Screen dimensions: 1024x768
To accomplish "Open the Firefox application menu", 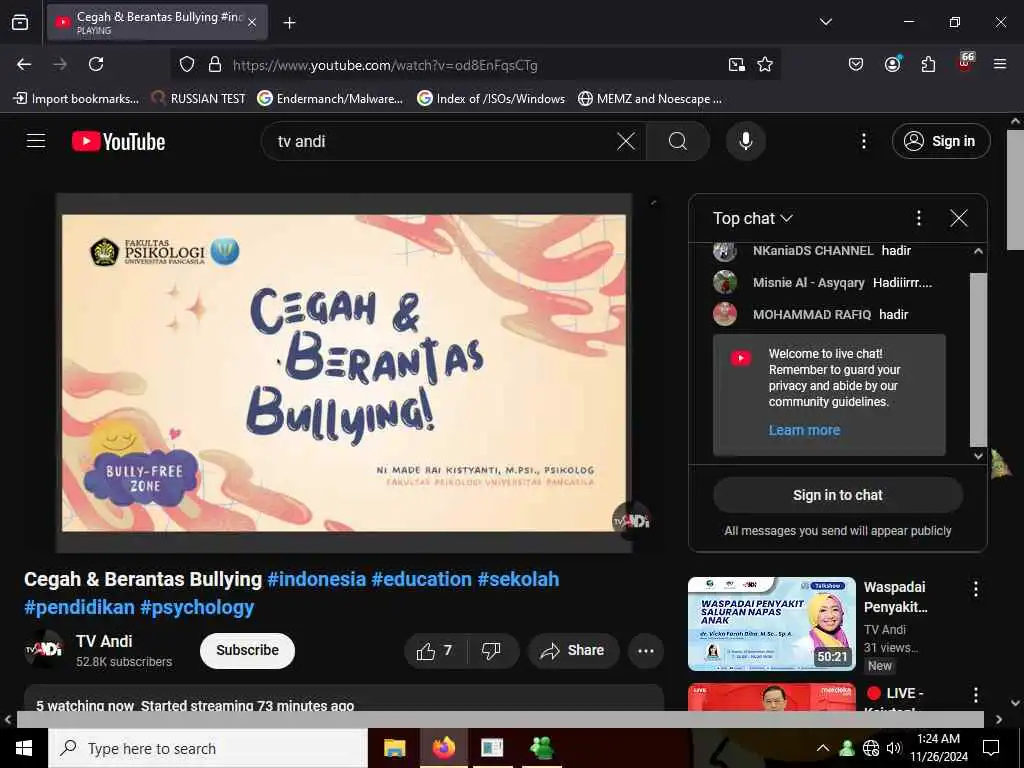I will pyautogui.click(x=1000, y=64).
